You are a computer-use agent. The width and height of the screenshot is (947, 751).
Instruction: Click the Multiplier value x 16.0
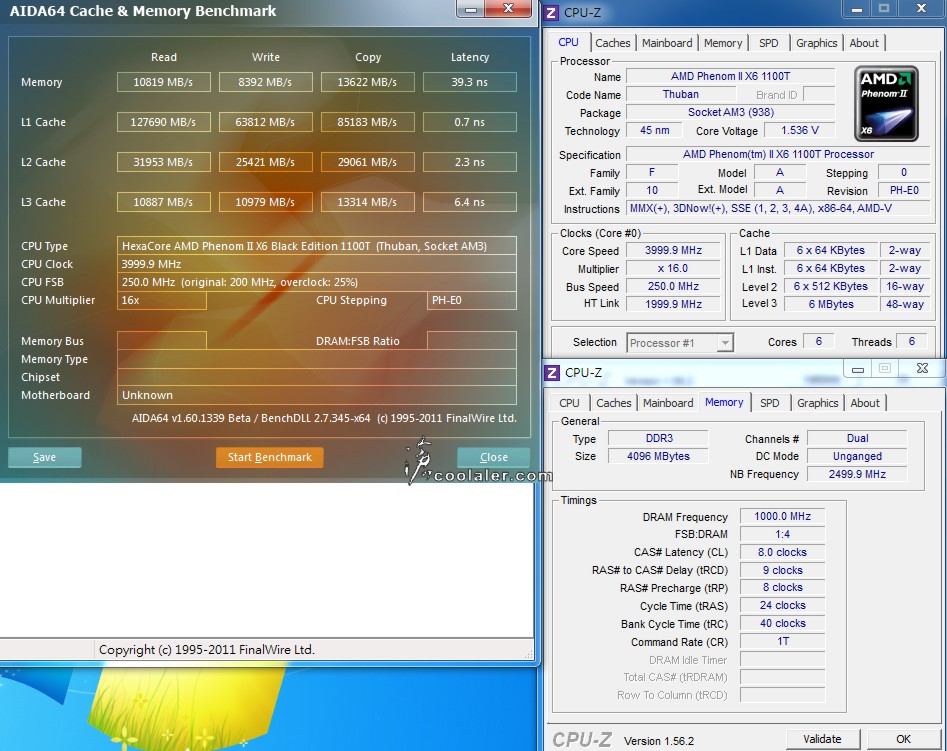click(x=673, y=268)
